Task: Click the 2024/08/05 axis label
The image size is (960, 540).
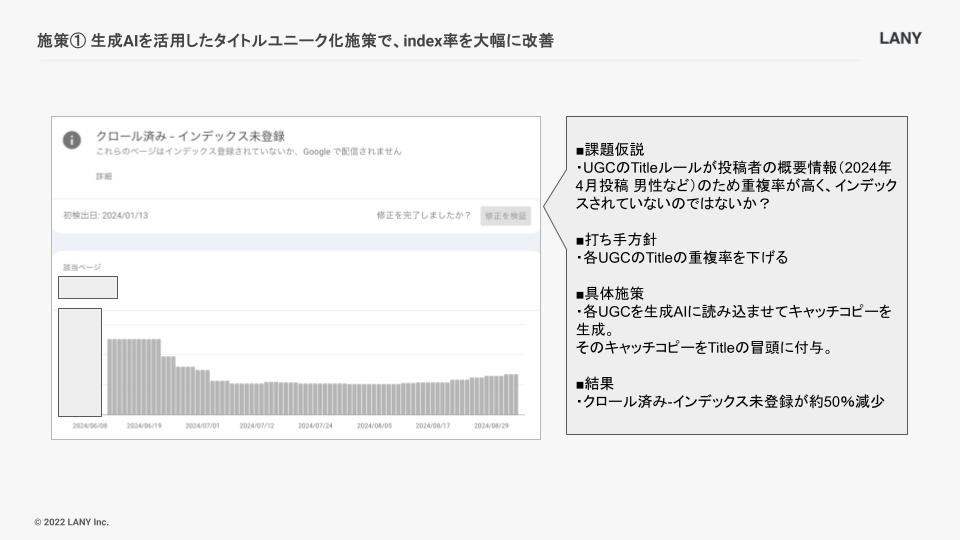Action: point(374,426)
